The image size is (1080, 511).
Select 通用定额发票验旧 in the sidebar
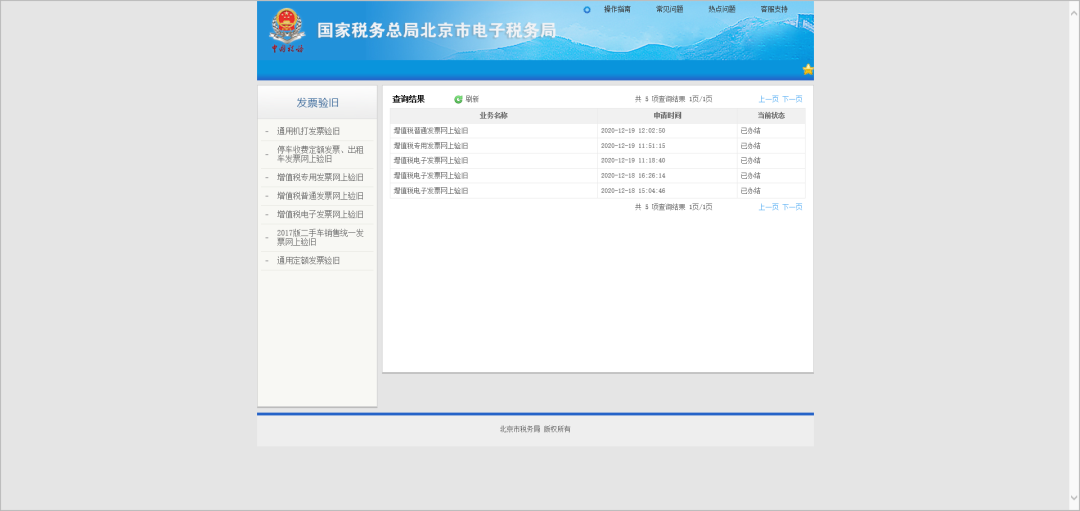[x=308, y=260]
